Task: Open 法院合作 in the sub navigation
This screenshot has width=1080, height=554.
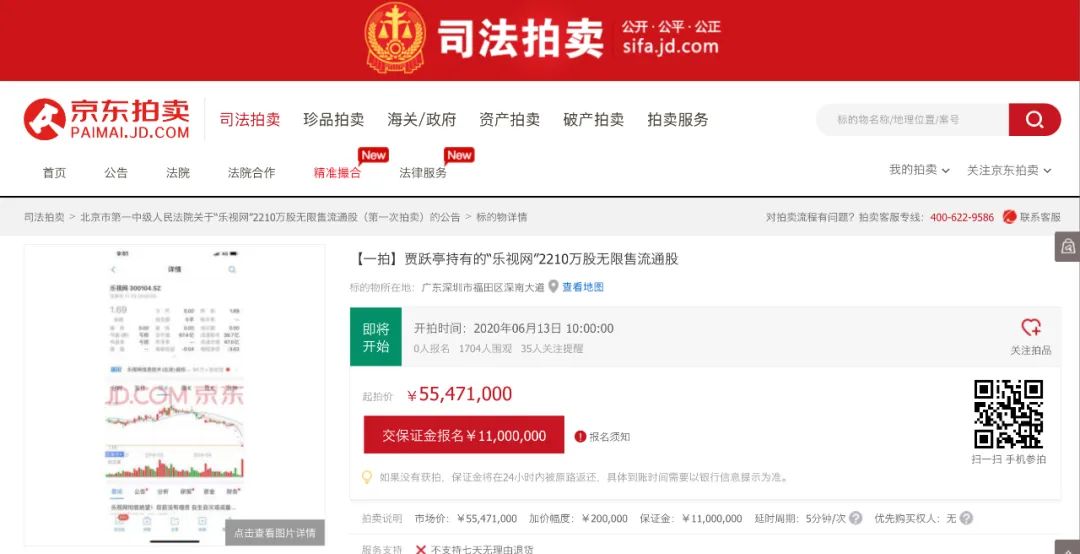Action: click(x=251, y=173)
